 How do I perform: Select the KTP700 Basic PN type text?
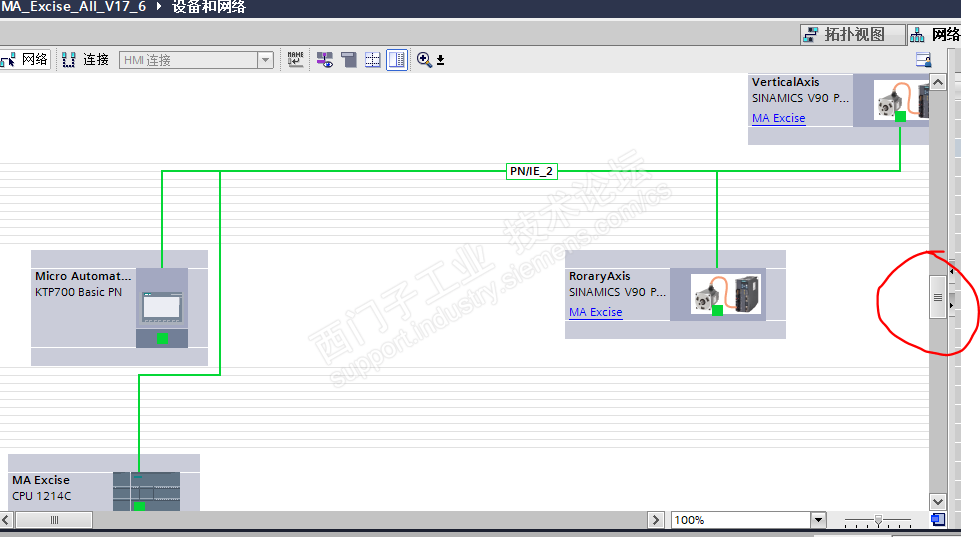pyautogui.click(x=78, y=292)
